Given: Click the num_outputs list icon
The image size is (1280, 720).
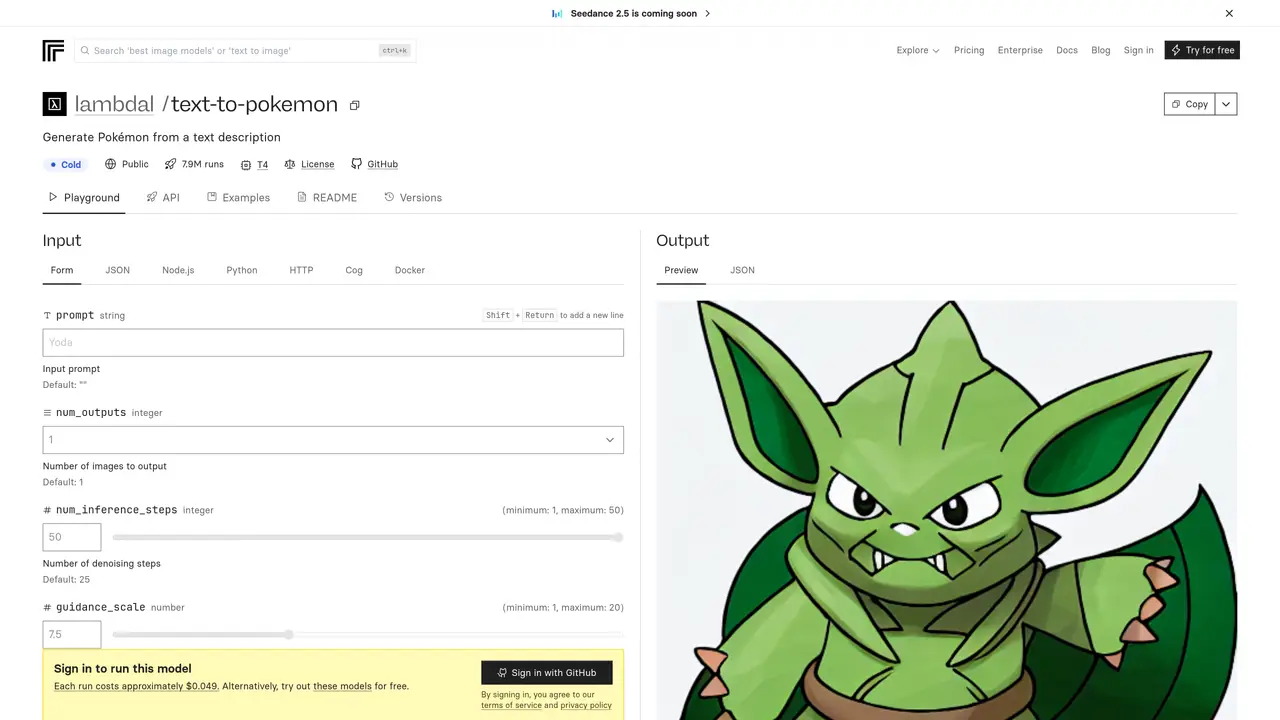Looking at the screenshot, I should [x=47, y=412].
